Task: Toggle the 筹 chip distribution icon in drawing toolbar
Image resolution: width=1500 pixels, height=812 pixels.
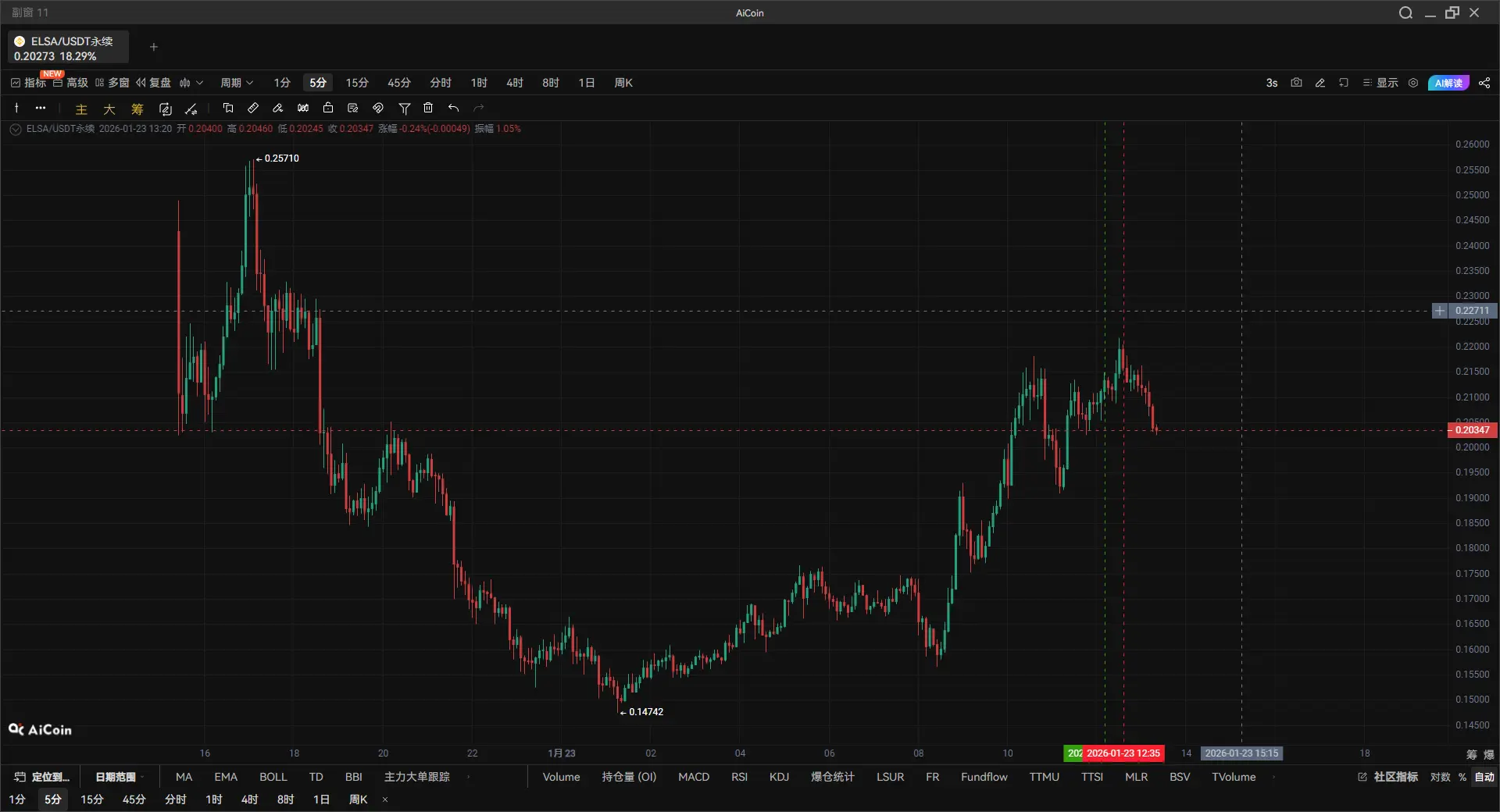Action: [x=137, y=109]
